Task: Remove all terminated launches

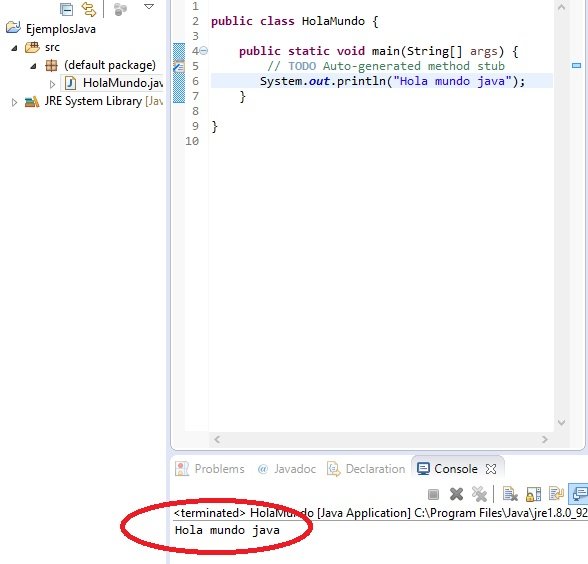Action: pos(479,494)
